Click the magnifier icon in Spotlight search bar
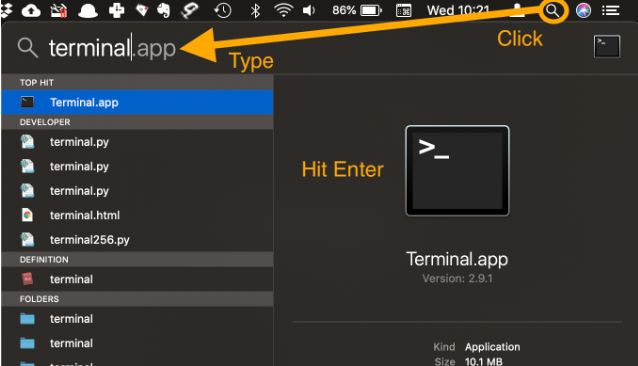638x366 pixels. (28, 48)
